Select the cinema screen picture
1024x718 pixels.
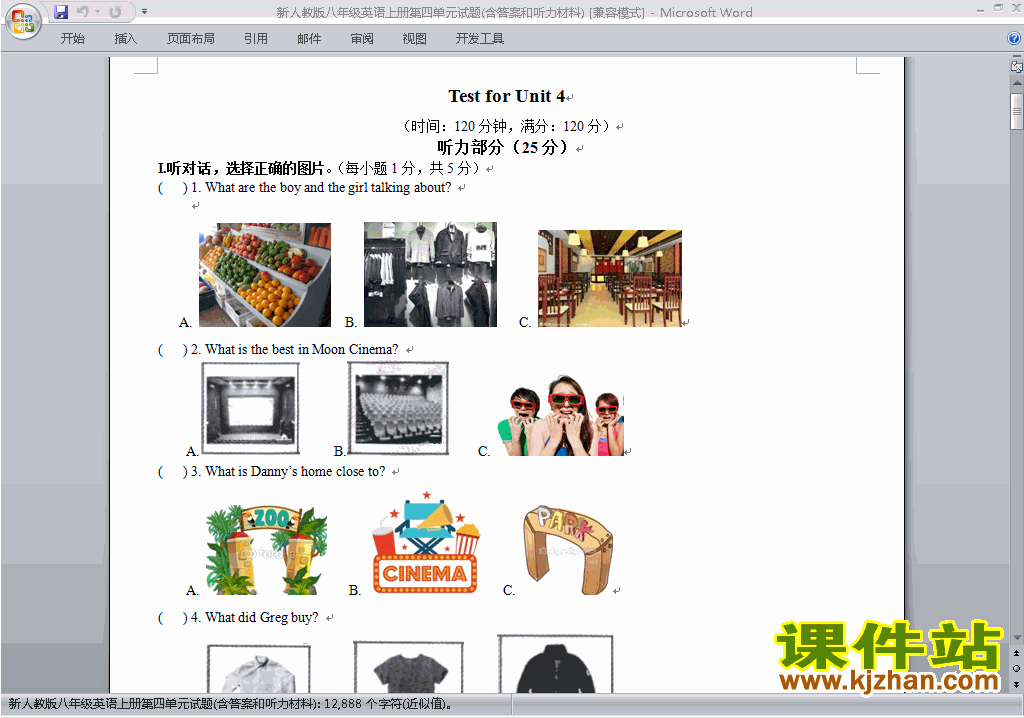[250, 408]
